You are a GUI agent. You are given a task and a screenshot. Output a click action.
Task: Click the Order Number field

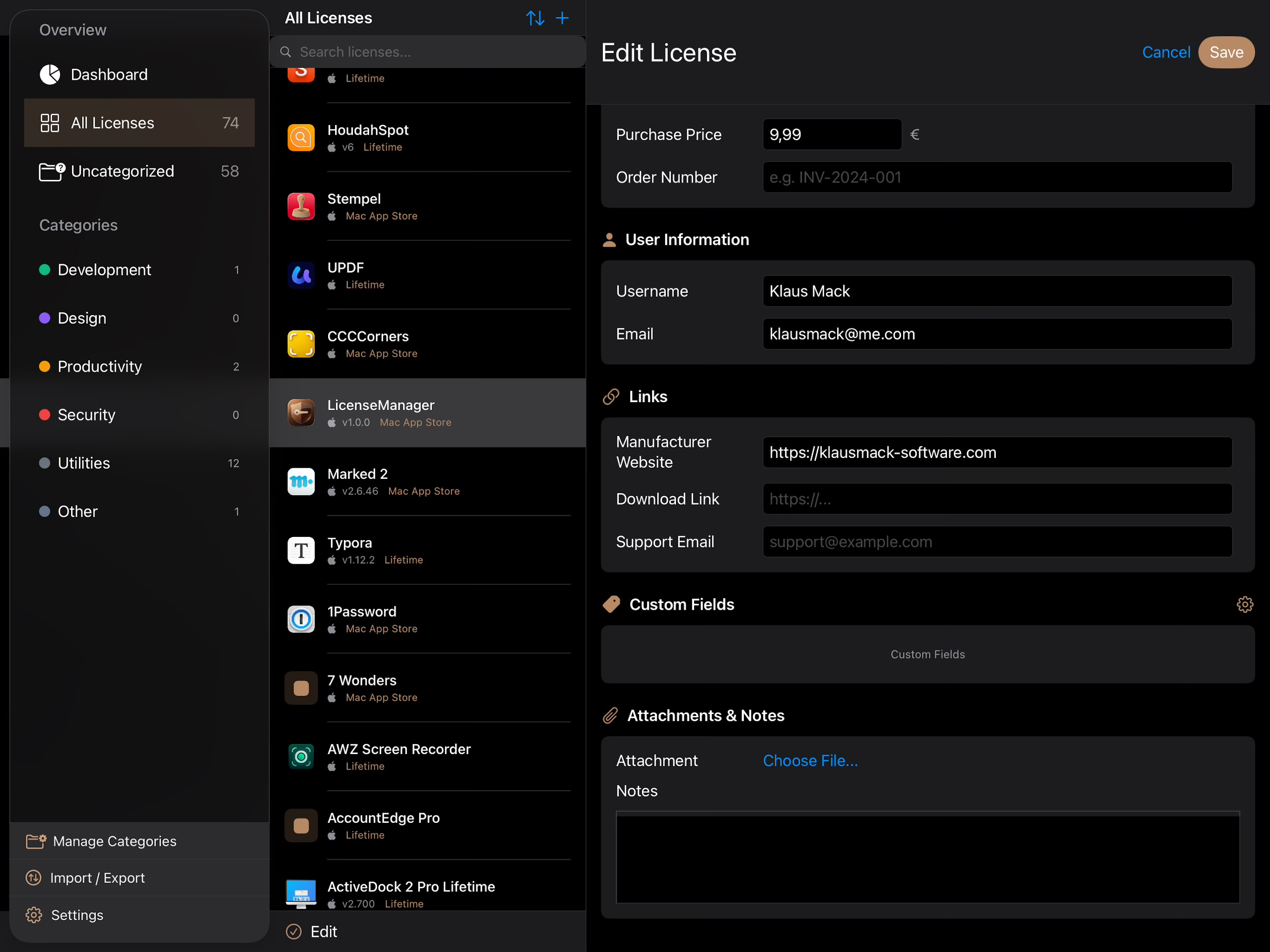click(x=997, y=177)
